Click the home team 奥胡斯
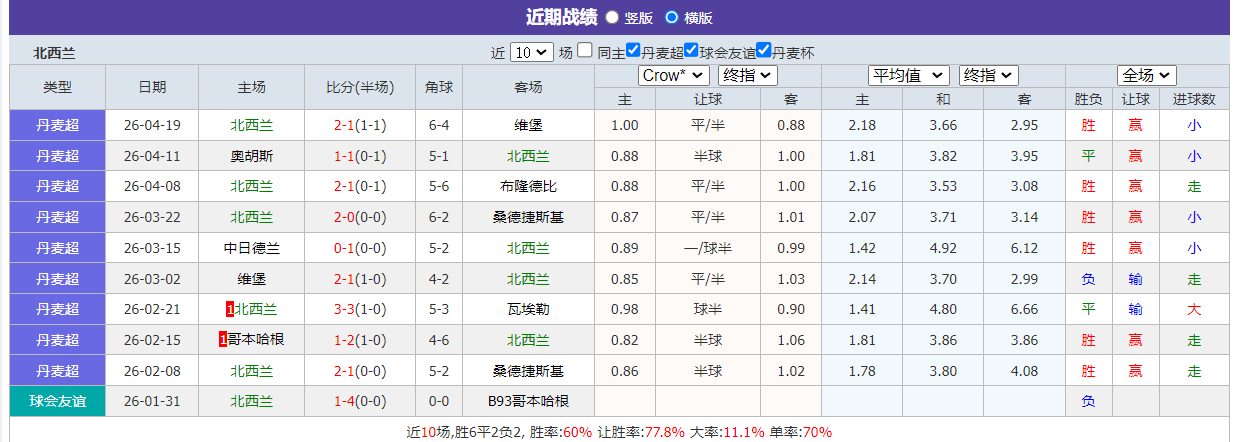The image size is (1236, 442). pos(252,156)
